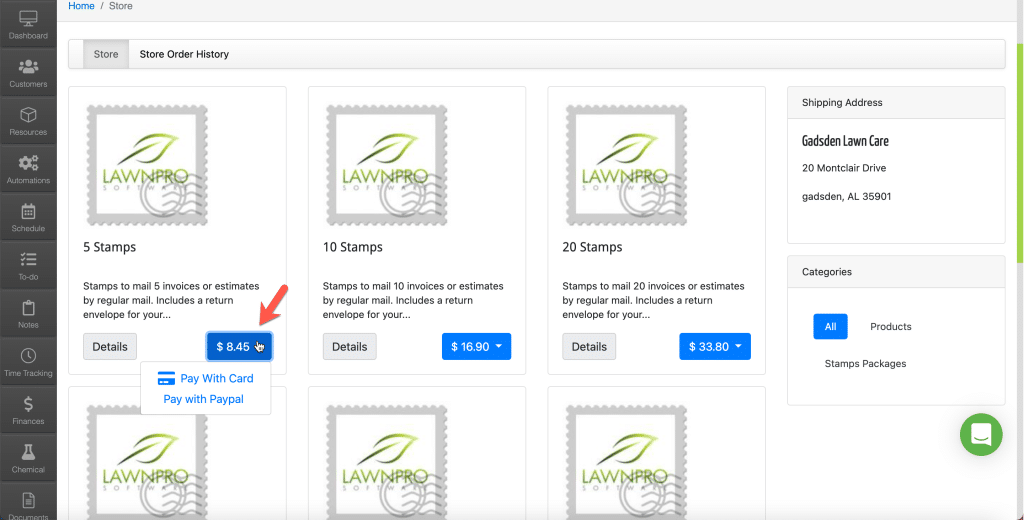Click the 5 Stamps product image
Viewport: 1024px width, 520px height.
point(148,165)
